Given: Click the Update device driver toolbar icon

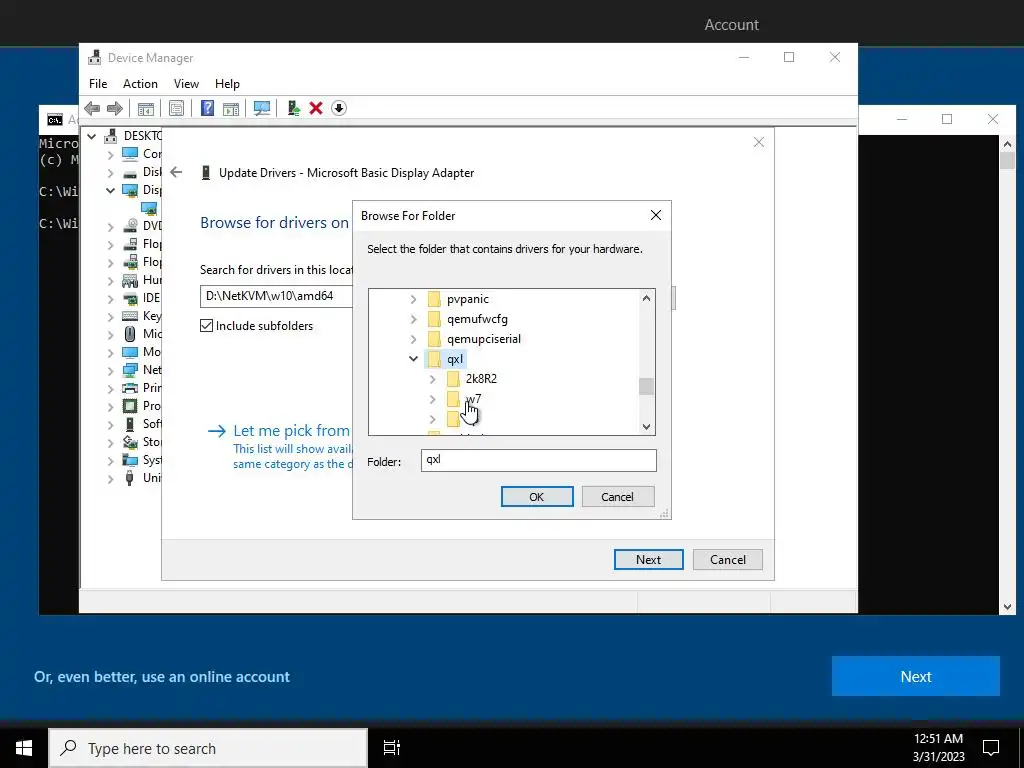Looking at the screenshot, I should pyautogui.click(x=293, y=108).
